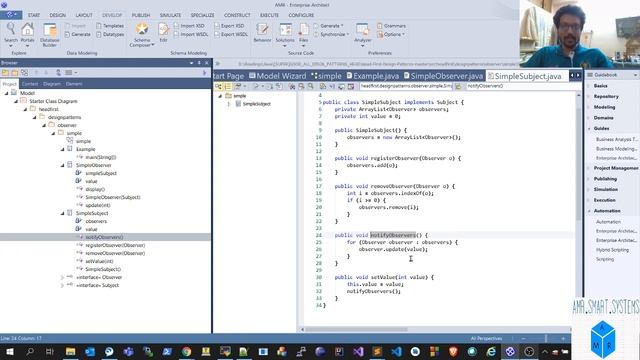Click Templates in Data Modeling group

(110, 26)
